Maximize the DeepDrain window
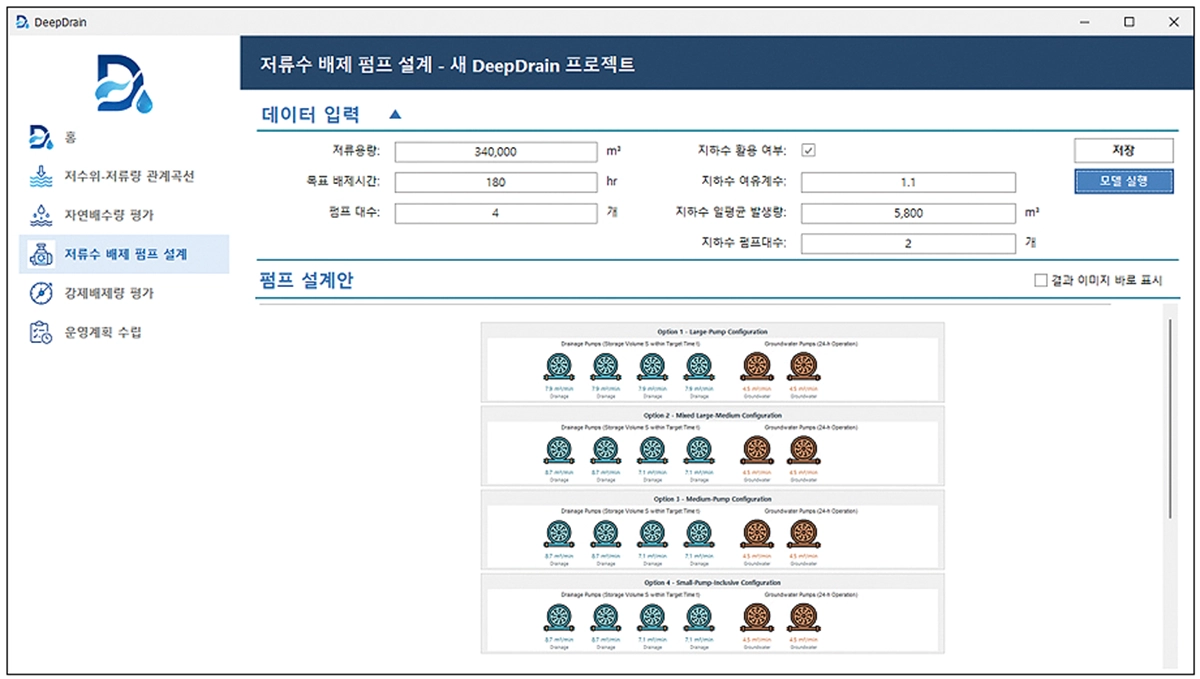The image size is (1200, 679). click(x=1129, y=22)
